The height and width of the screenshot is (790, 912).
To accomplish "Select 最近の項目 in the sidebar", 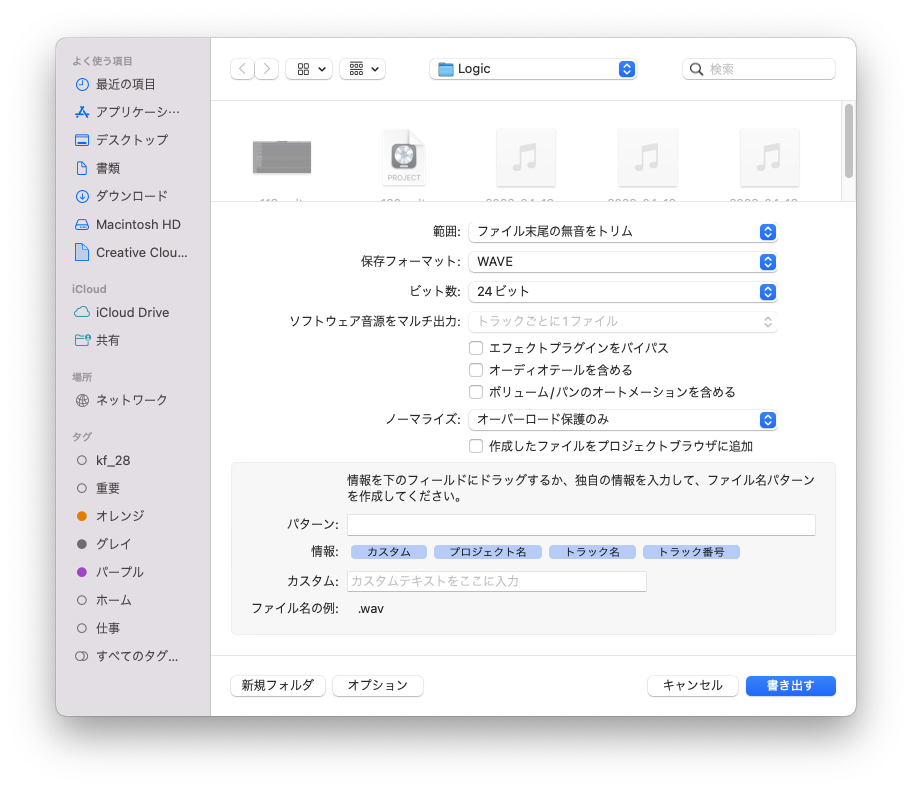I will tap(125, 84).
